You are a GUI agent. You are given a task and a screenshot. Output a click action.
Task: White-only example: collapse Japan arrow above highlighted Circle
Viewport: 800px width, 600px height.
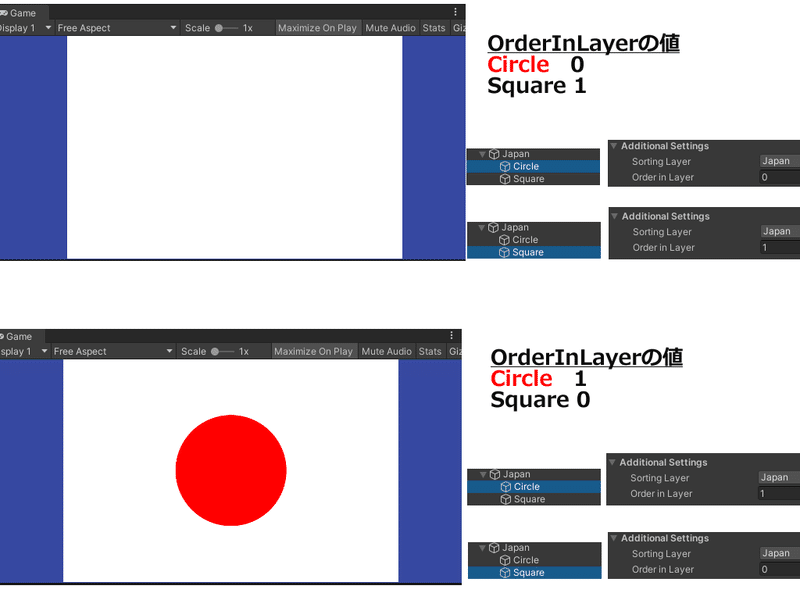[x=482, y=154]
